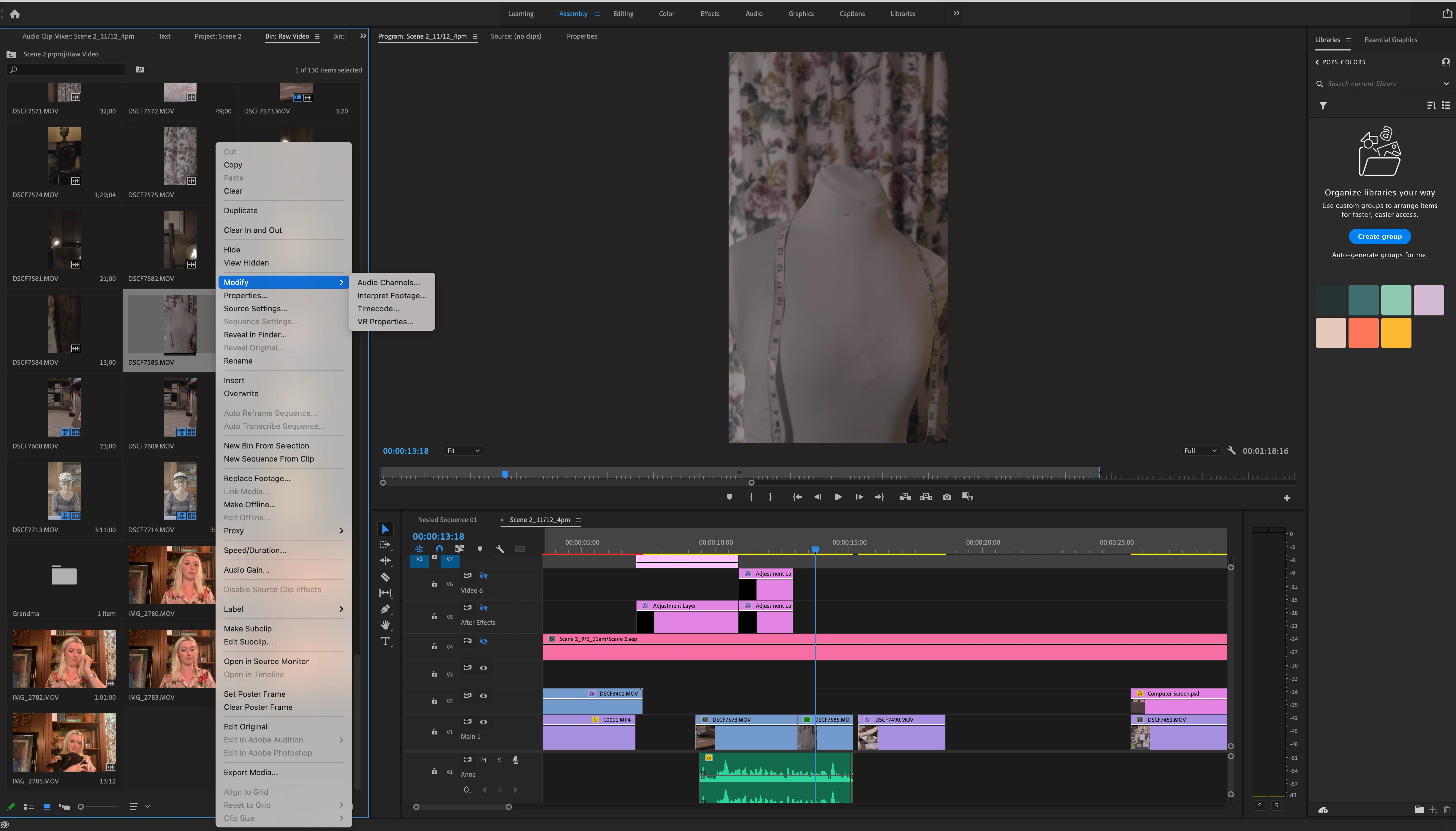Switch to the Color workspace tab
1456x831 pixels.
coord(666,14)
